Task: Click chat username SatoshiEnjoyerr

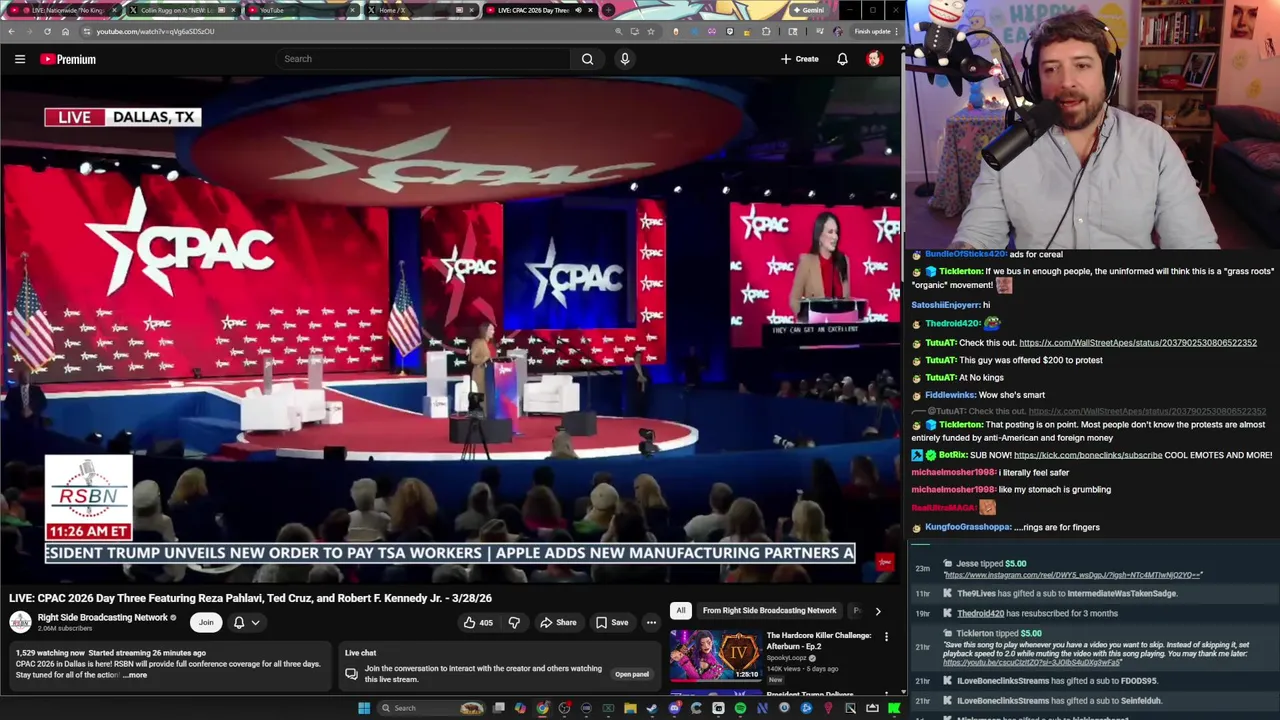Action: pyautogui.click(x=945, y=305)
